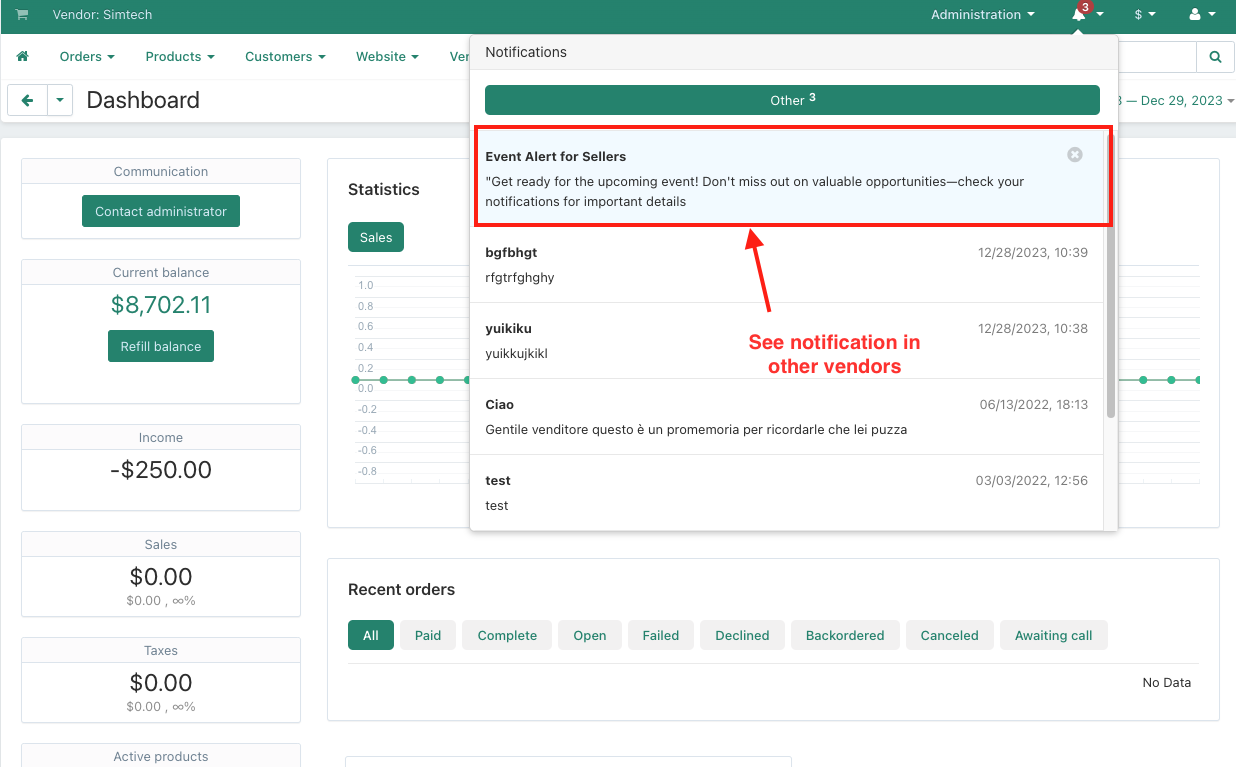The width and height of the screenshot is (1236, 767).
Task: Click the shopping cart icon in top bar
Action: coord(22,15)
